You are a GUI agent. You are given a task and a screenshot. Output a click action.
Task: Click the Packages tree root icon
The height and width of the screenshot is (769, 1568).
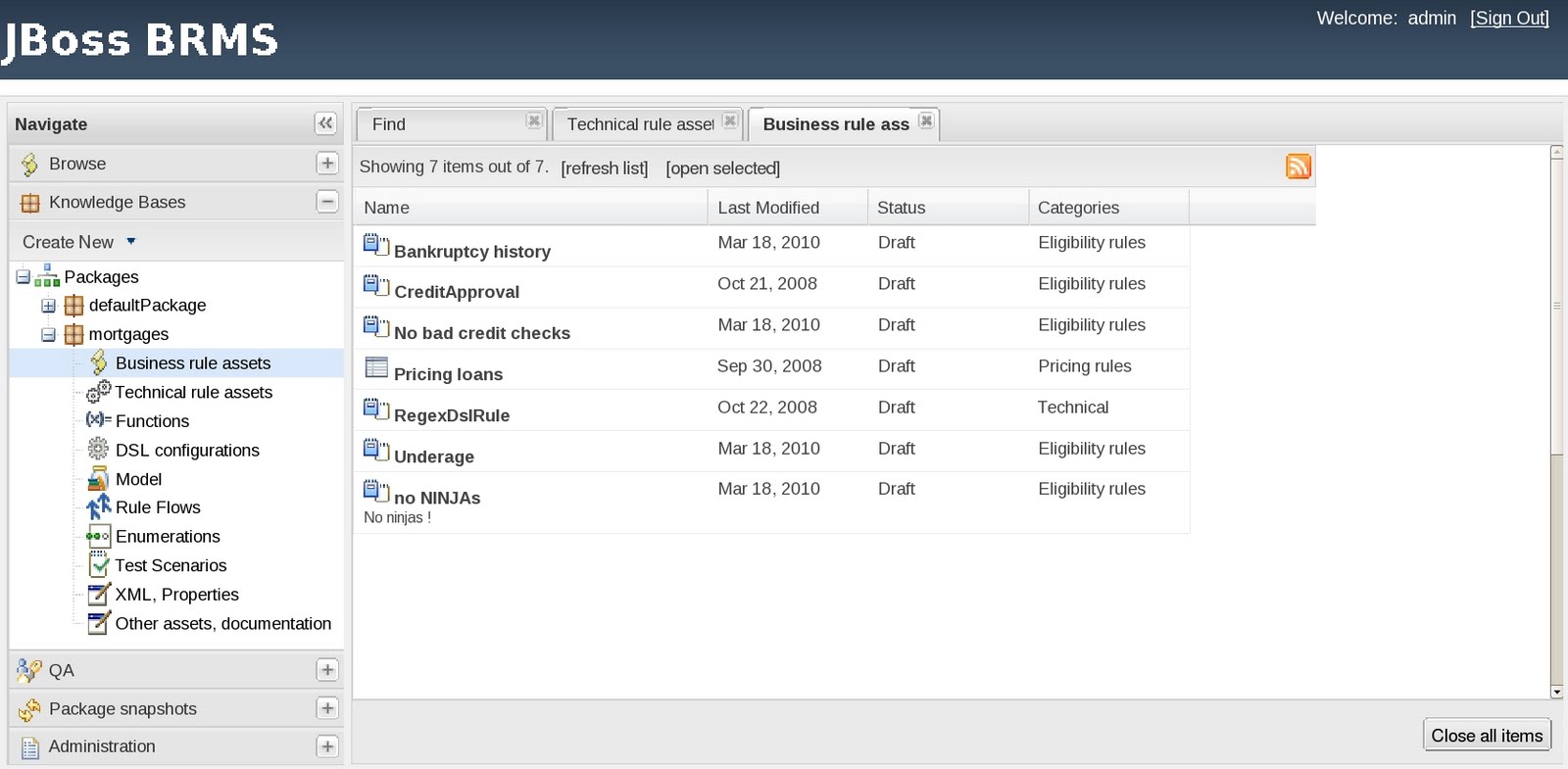(x=47, y=276)
